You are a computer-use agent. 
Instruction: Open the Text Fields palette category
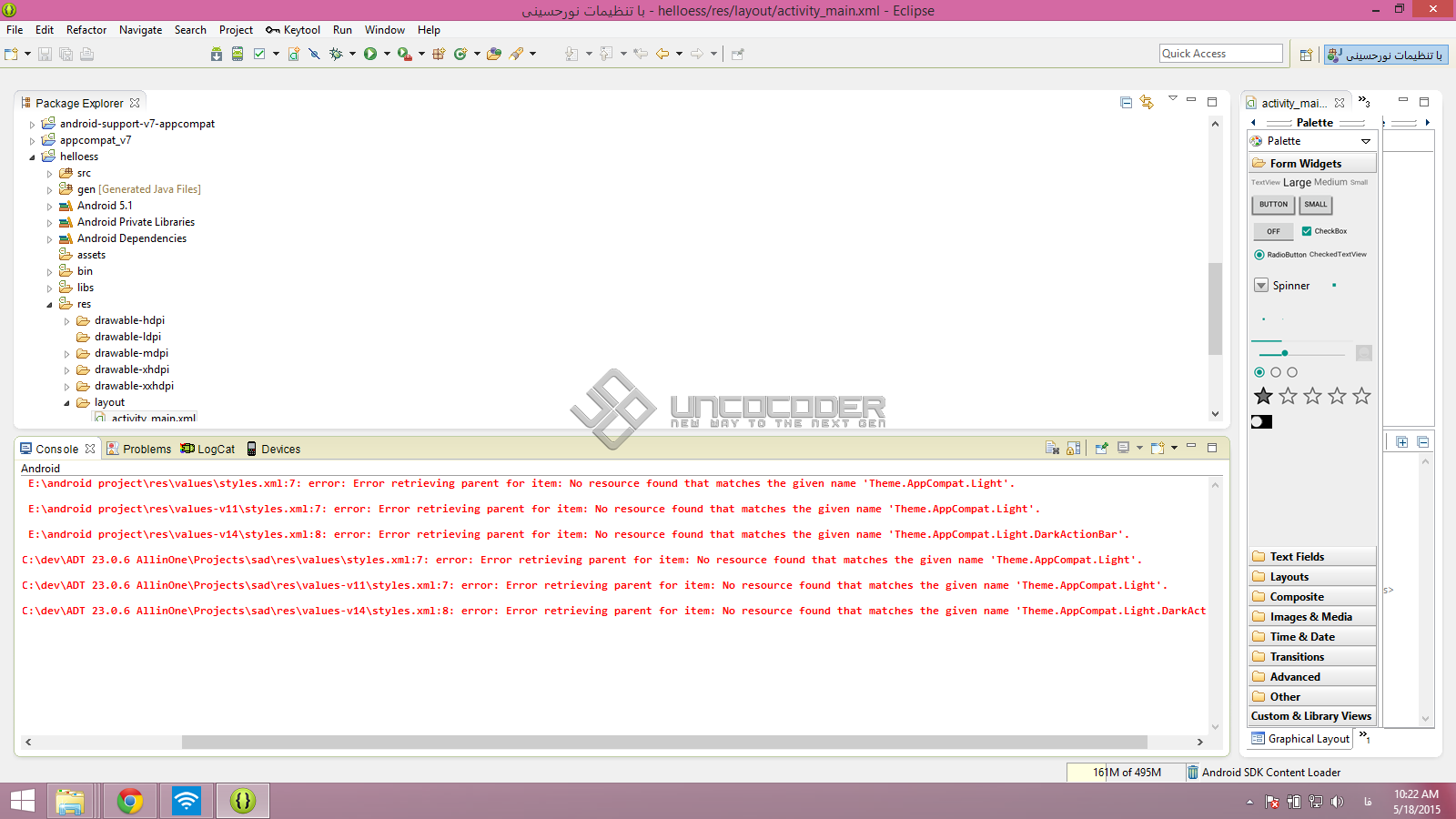point(1312,557)
